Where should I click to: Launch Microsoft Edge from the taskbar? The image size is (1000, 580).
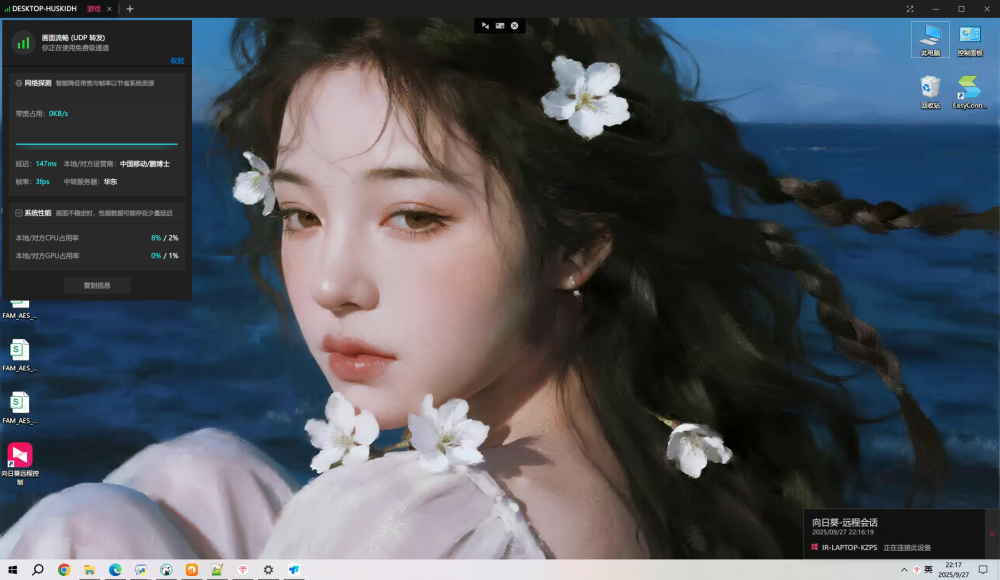point(115,570)
